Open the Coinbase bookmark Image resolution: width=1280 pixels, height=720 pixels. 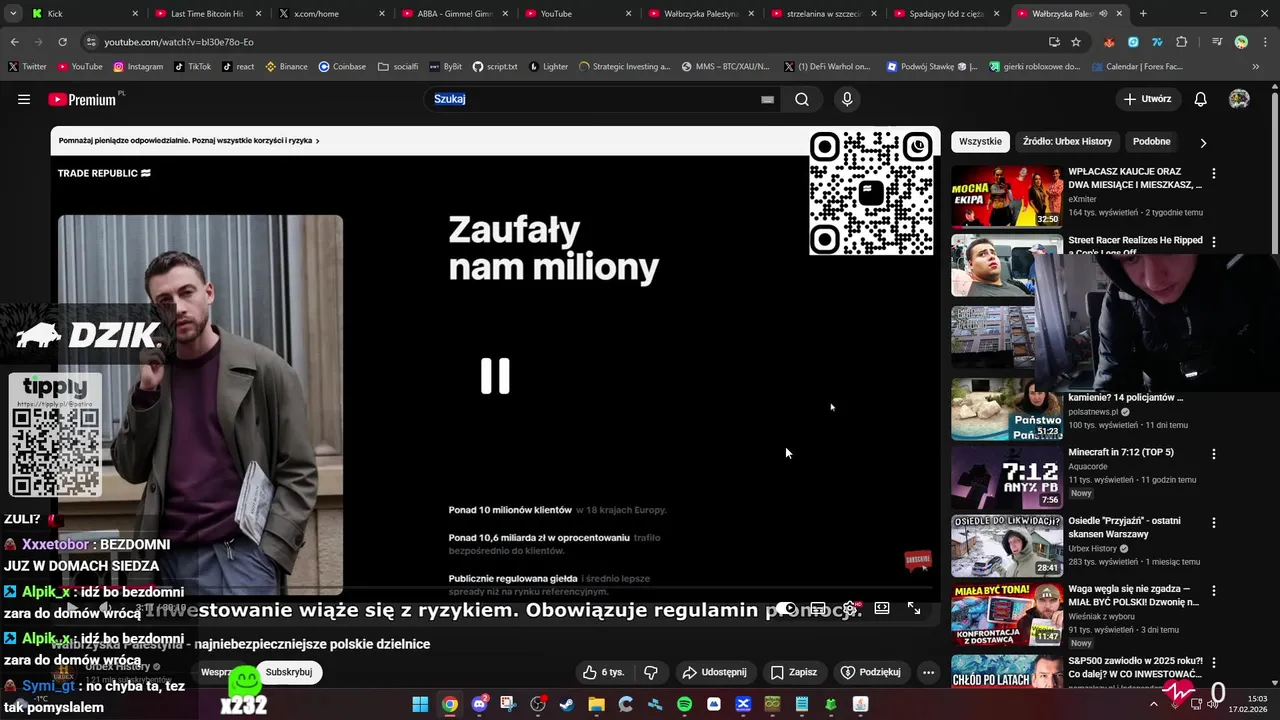(342, 67)
